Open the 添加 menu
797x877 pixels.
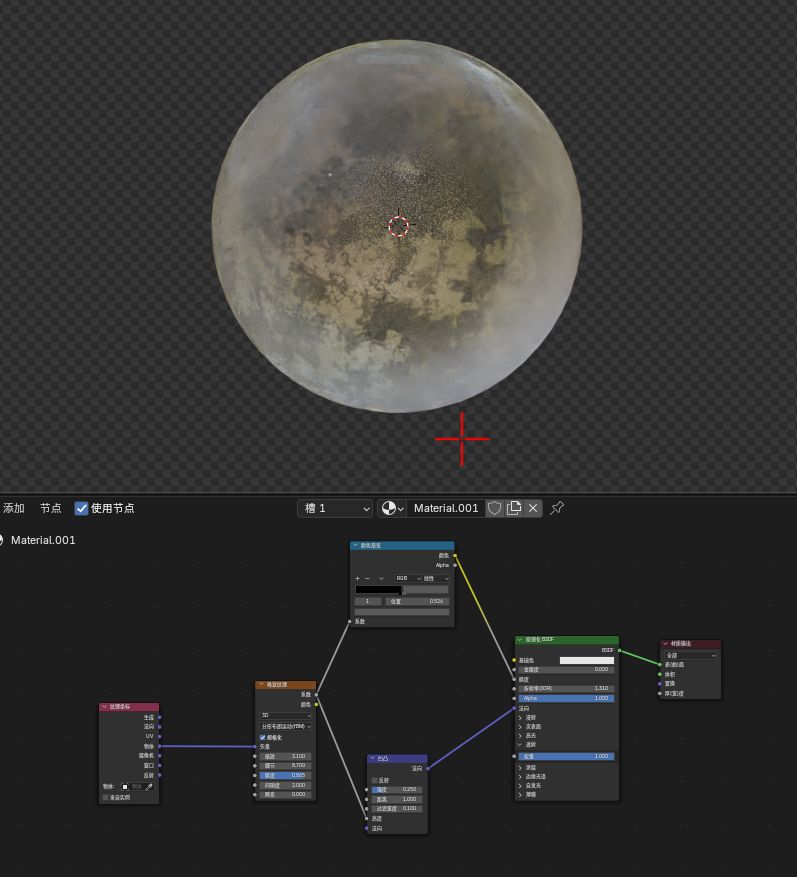point(14,508)
